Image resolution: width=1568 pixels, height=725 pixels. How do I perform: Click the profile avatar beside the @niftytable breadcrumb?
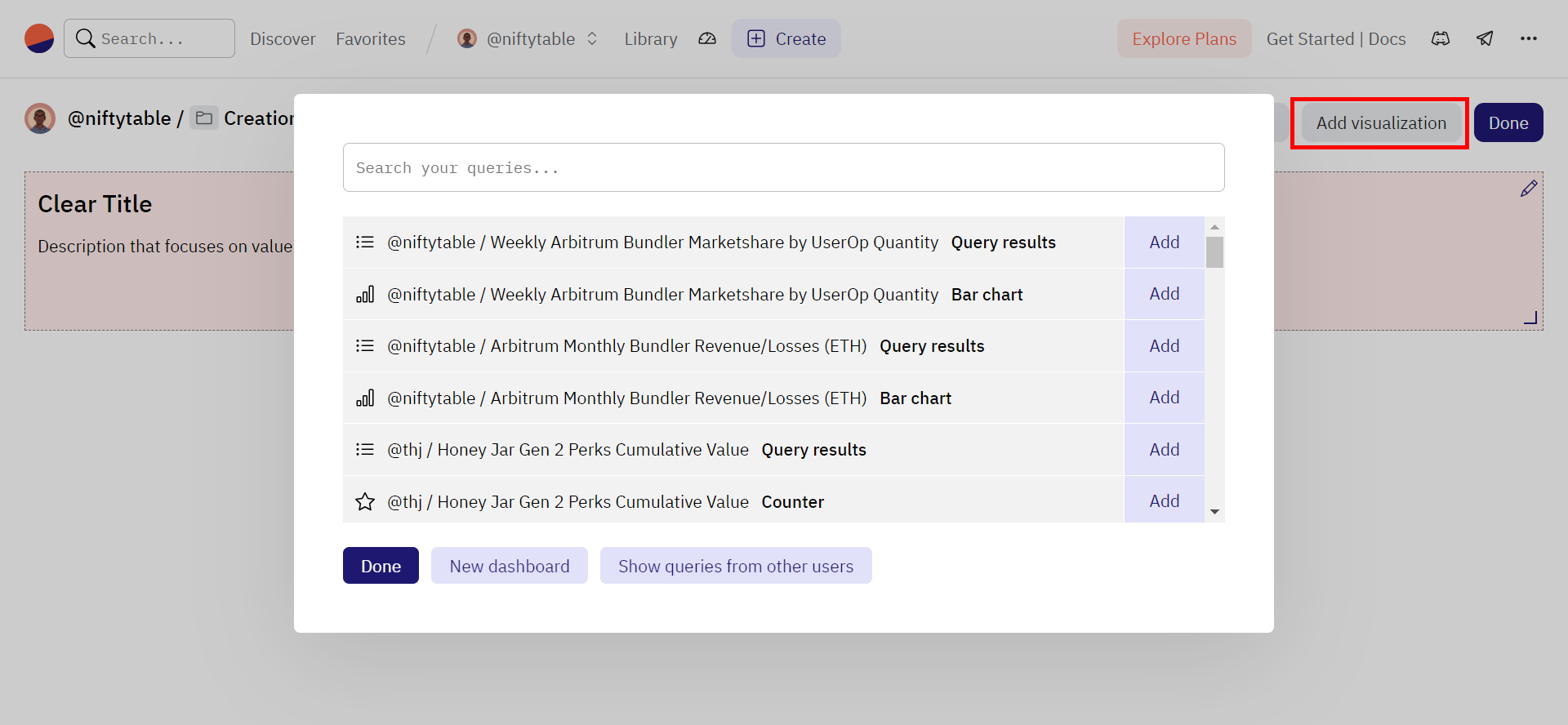click(40, 118)
